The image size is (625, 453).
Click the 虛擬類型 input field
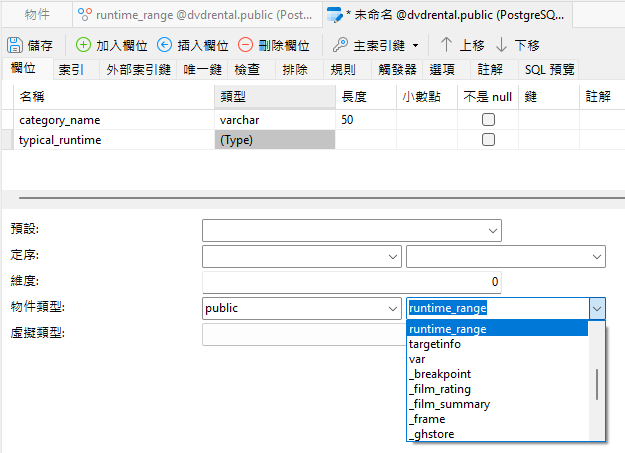click(x=304, y=334)
